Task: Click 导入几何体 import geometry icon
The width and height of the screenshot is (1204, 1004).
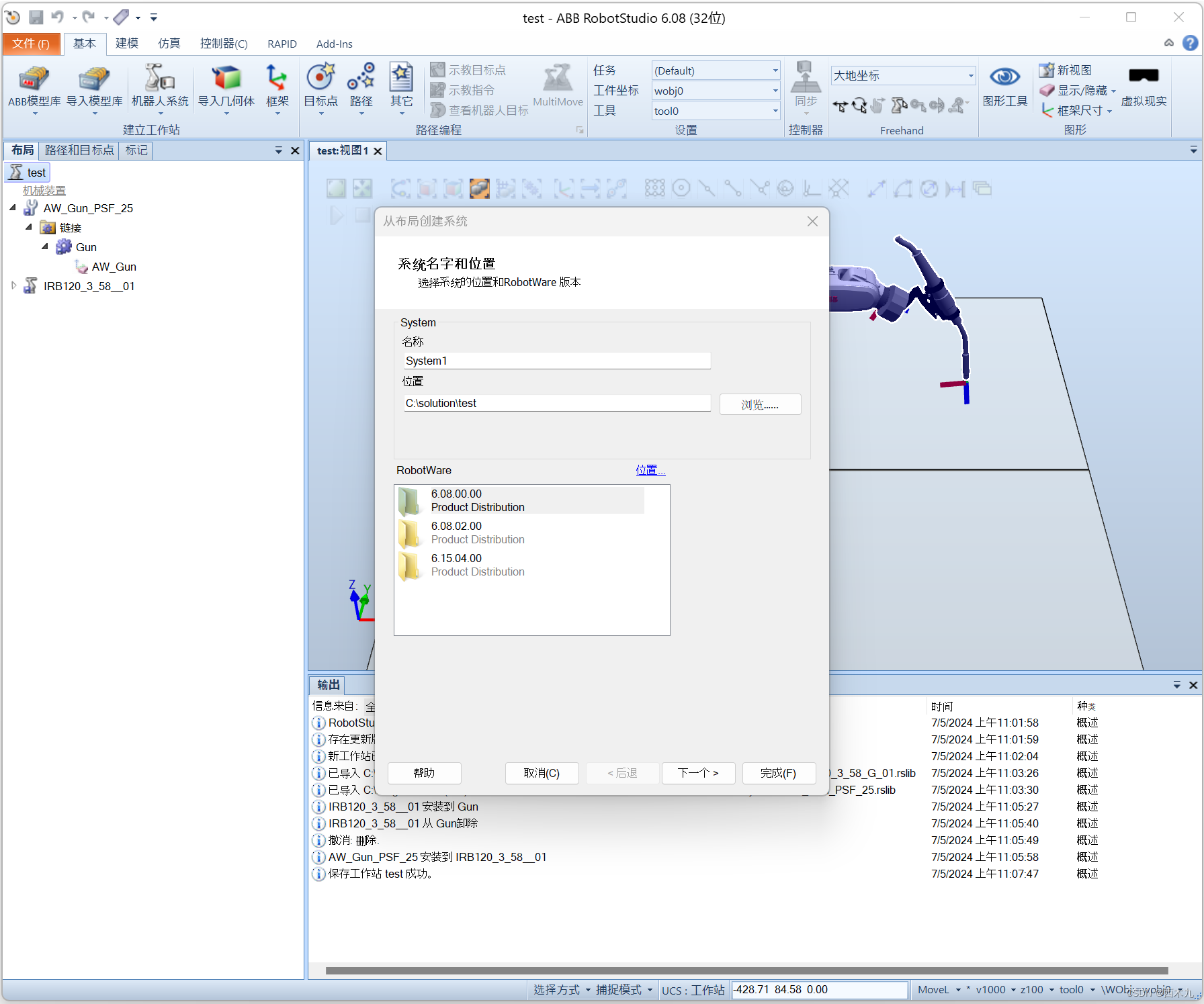Action: point(226,79)
